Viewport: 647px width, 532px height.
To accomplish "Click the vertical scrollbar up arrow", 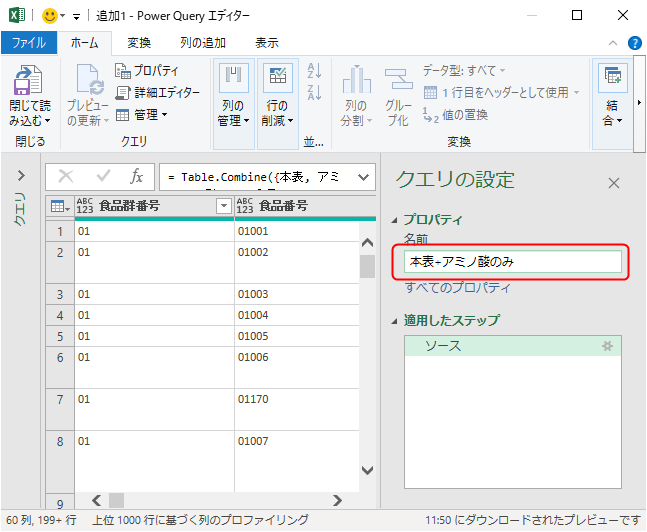I will (x=367, y=243).
